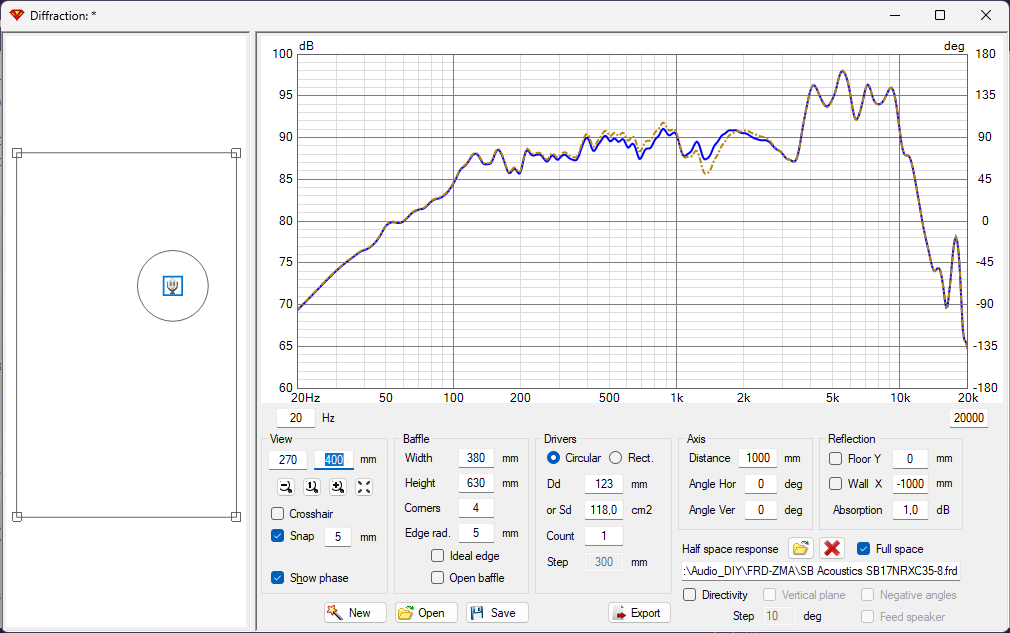The image size is (1010, 633).
Task: Click the Axis Distance input field
Action: coord(758,458)
